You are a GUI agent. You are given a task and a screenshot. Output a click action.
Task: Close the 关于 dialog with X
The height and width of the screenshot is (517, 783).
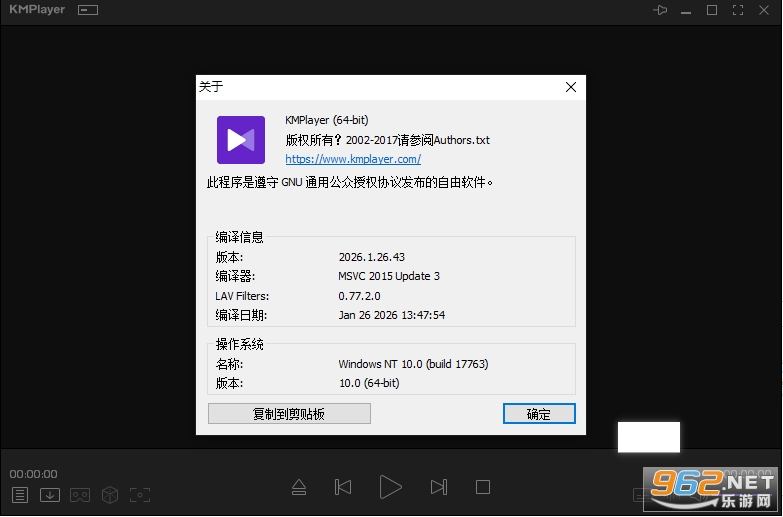[x=571, y=87]
